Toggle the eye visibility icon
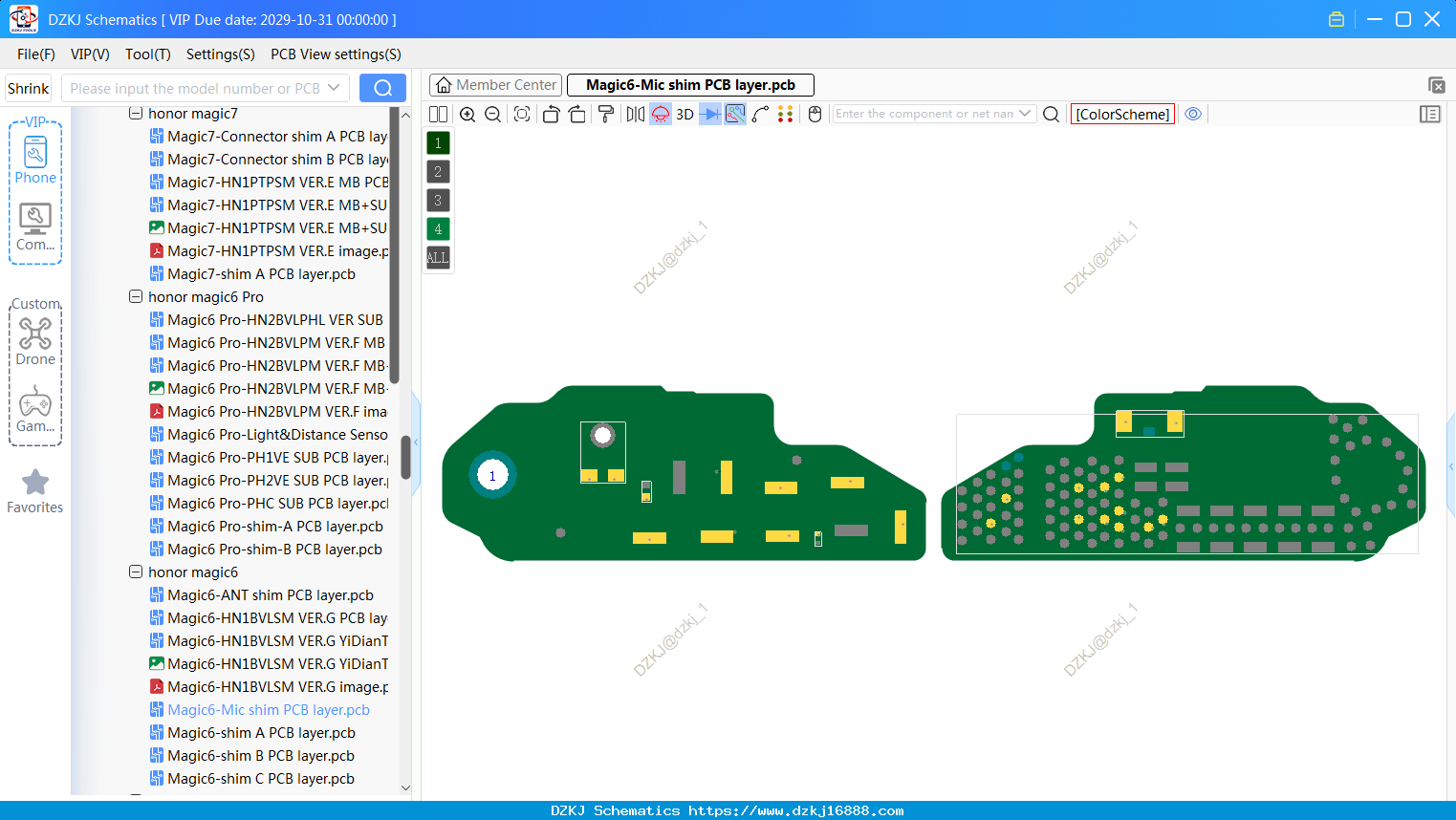The height and width of the screenshot is (820, 1456). (1193, 115)
